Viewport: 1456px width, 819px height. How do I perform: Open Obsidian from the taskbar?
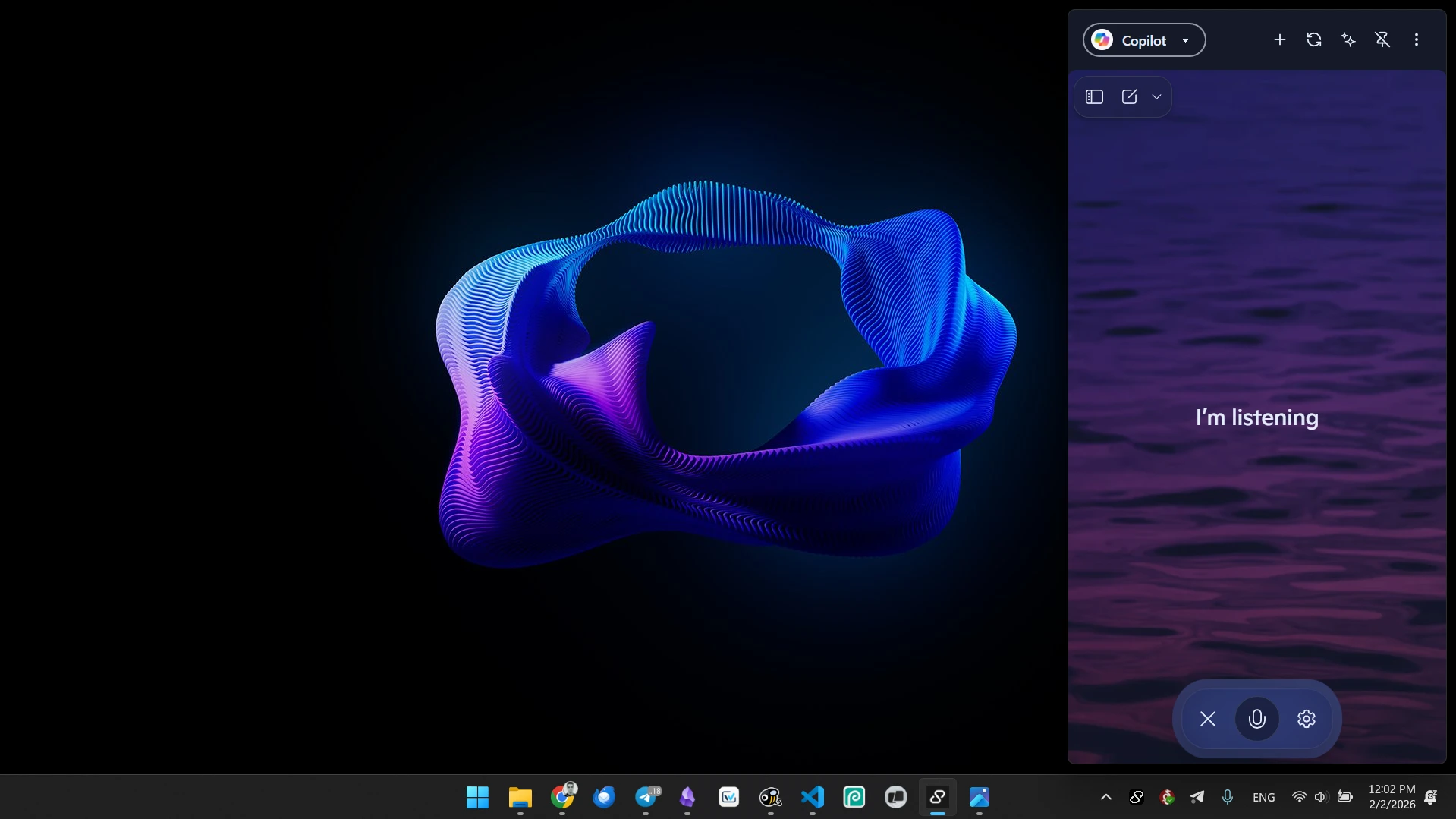(687, 798)
